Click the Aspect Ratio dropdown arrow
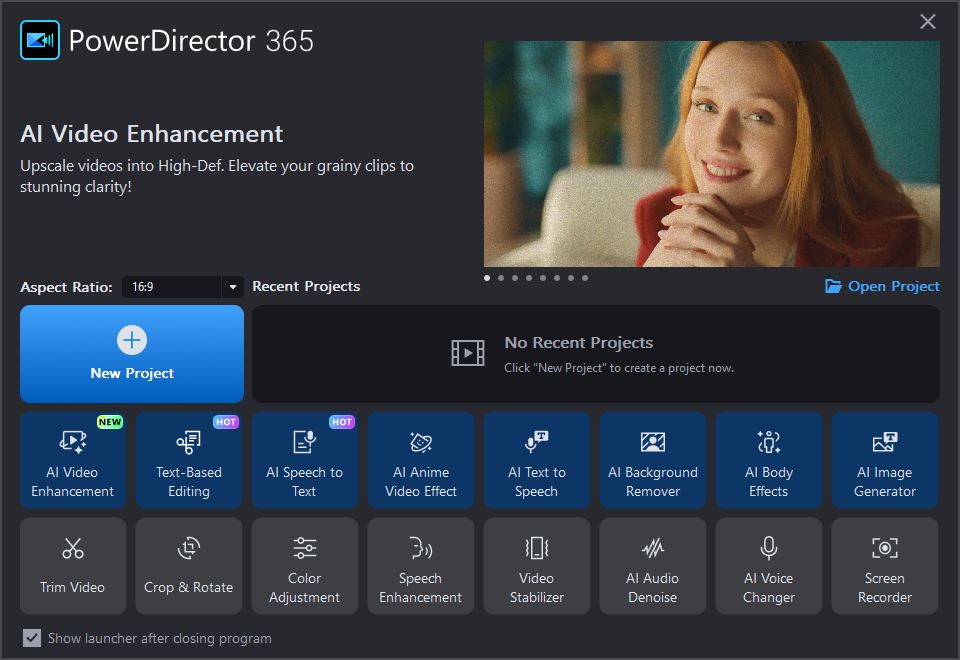Viewport: 960px width, 660px height. [233, 287]
